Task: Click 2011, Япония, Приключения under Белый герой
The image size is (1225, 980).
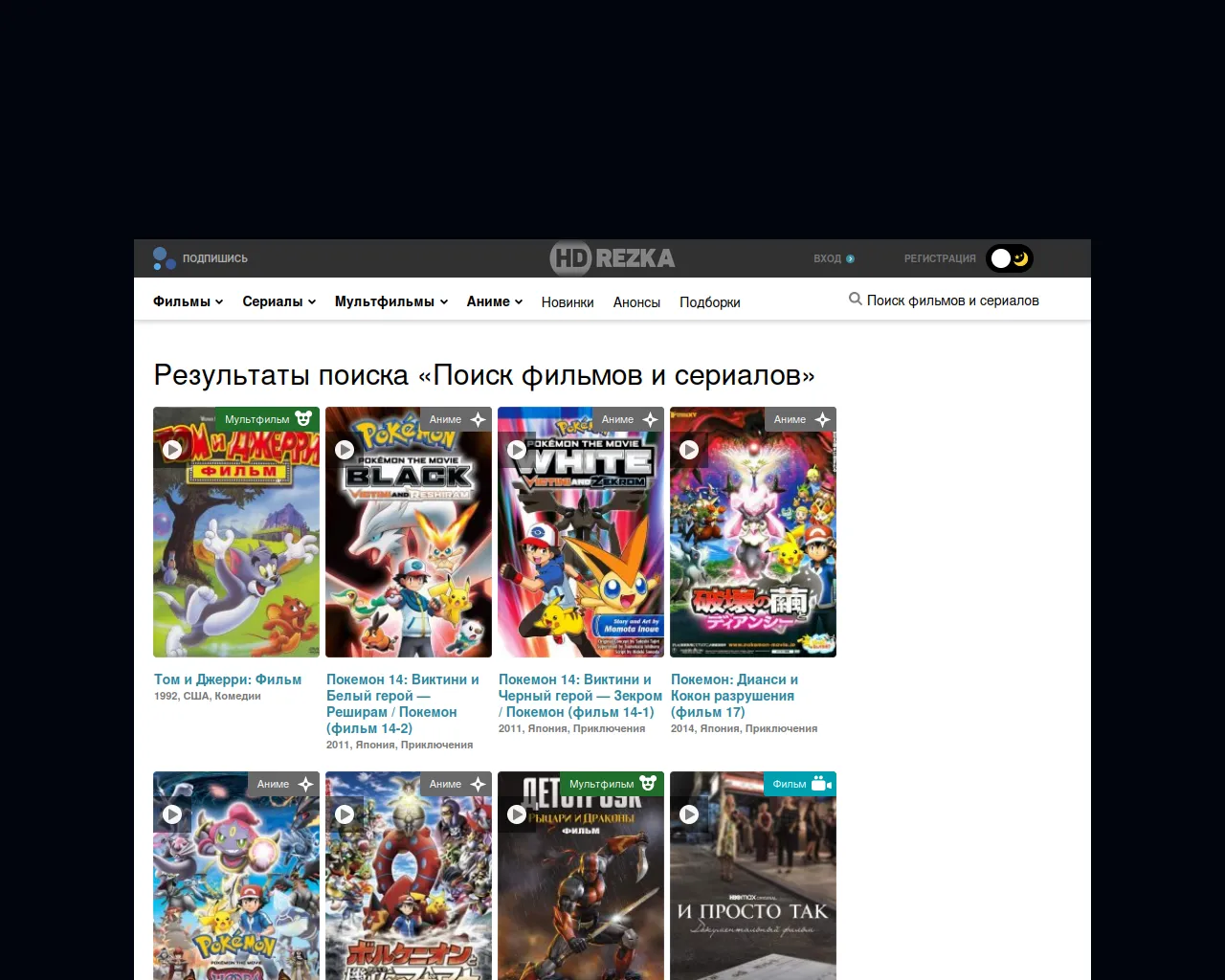Action: point(399,745)
